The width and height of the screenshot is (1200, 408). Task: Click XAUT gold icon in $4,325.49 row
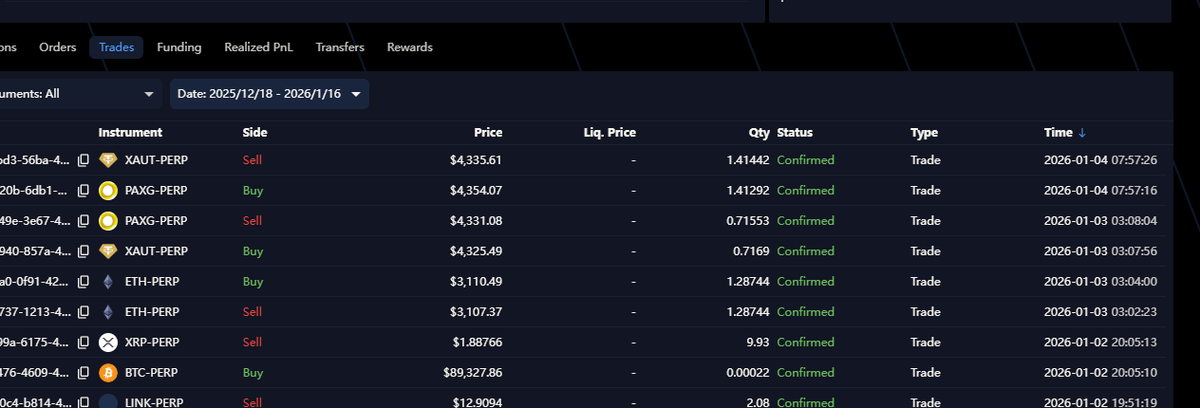[x=108, y=251]
